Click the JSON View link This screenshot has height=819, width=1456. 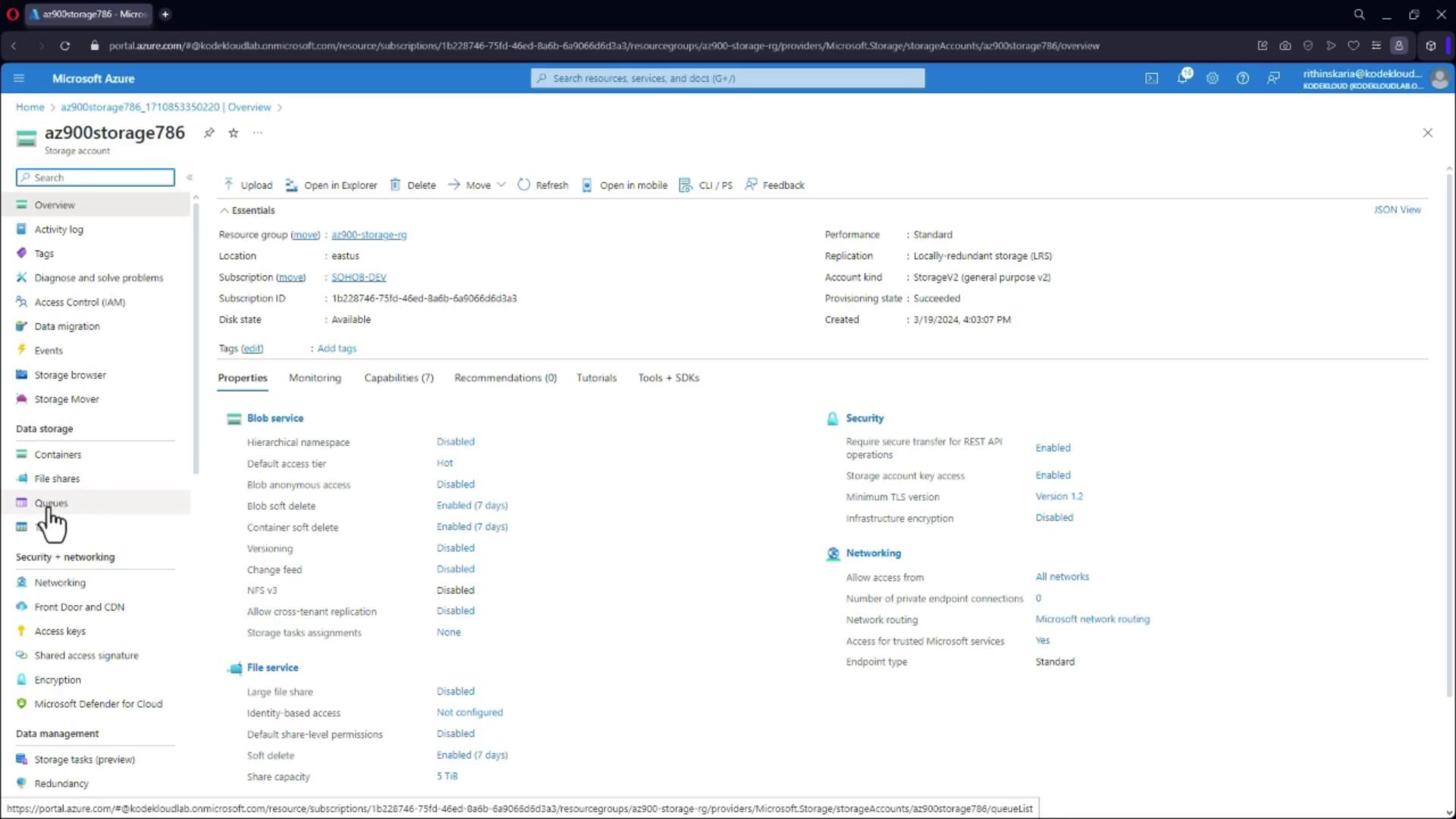click(1397, 210)
